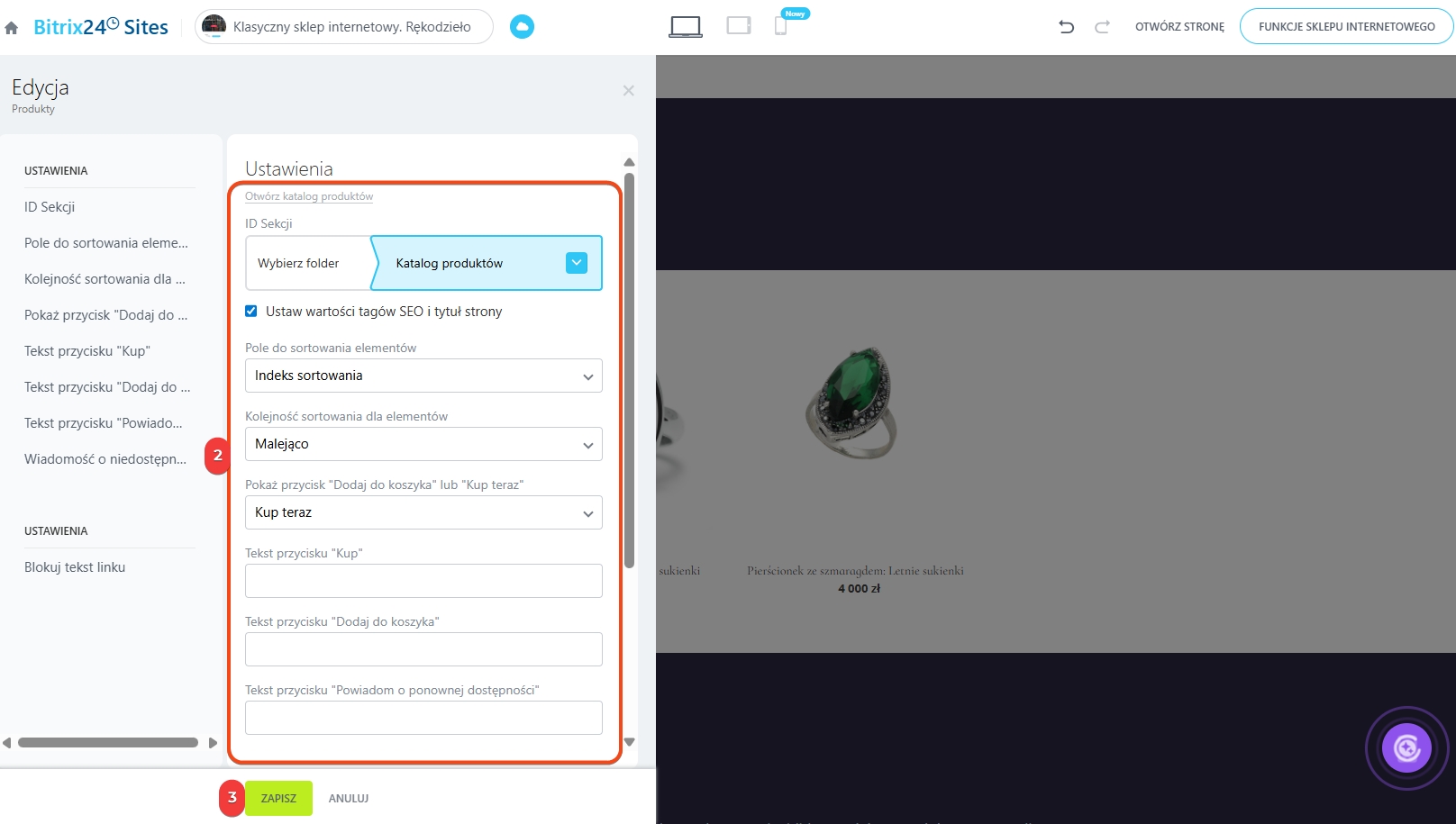
Task: Open the page via OTWÓRZ STRONĘ
Action: point(1179,27)
